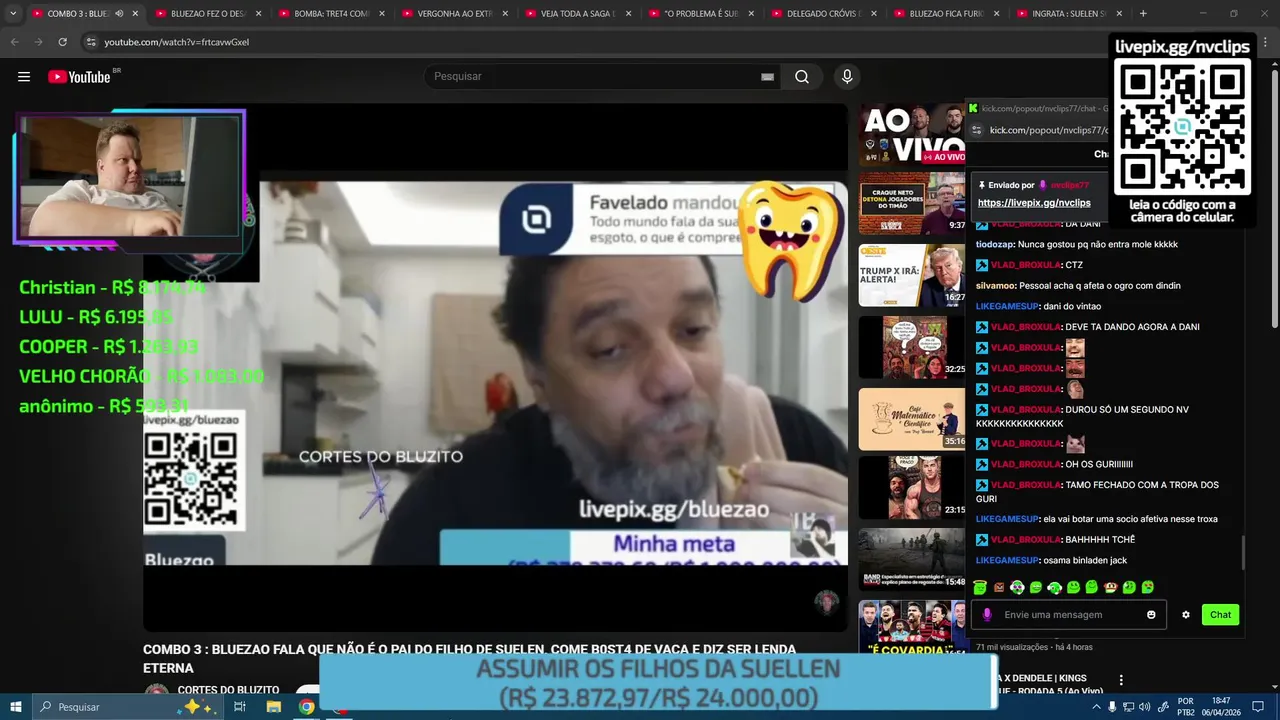The image size is (1280, 720).
Task: Open the pinned livepix.gg/nvclips link in chat
Action: tap(1034, 203)
